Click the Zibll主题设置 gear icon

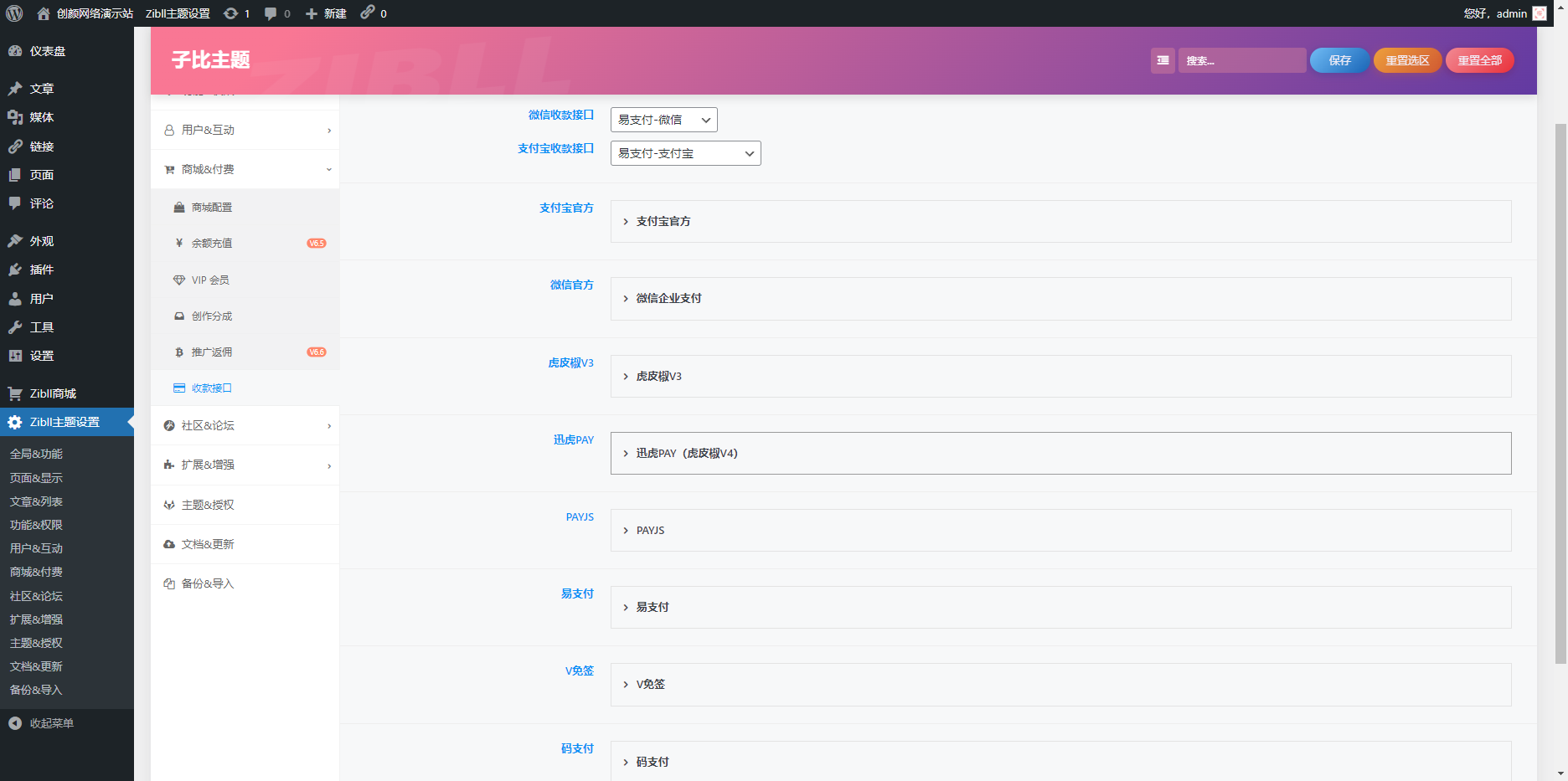(x=15, y=423)
